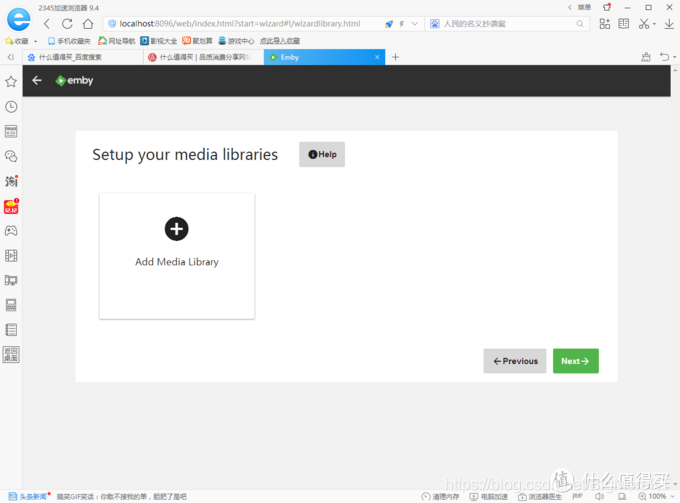680x503 pixels.
Task: Open the downloads arrow icon
Action: tap(669, 24)
